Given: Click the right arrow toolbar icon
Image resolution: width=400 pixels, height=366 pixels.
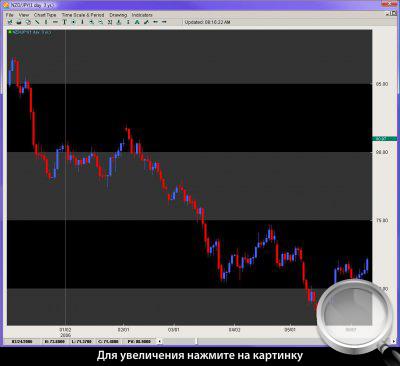Looking at the screenshot, I should pos(164,22).
